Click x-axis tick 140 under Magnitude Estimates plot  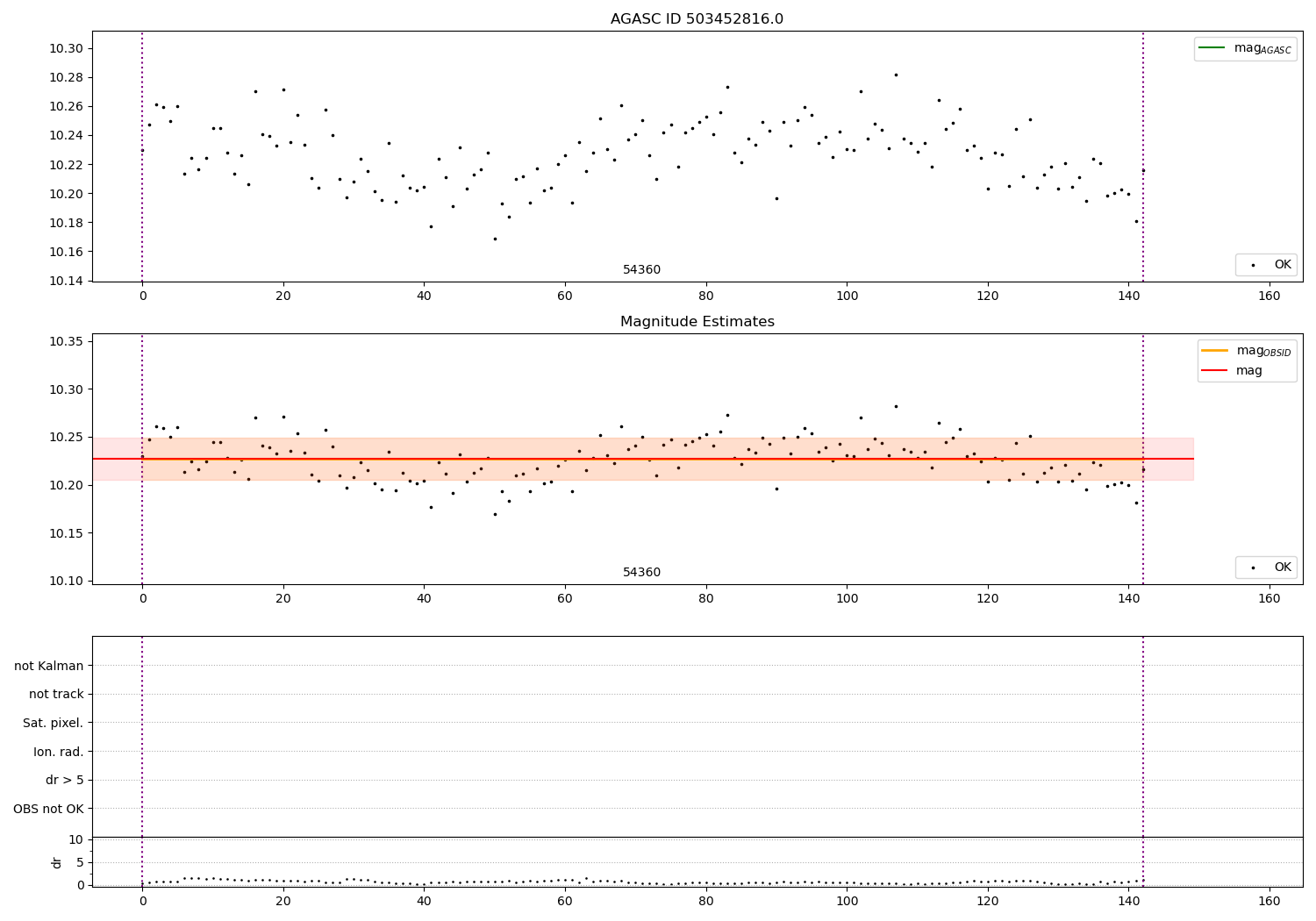tap(1128, 599)
